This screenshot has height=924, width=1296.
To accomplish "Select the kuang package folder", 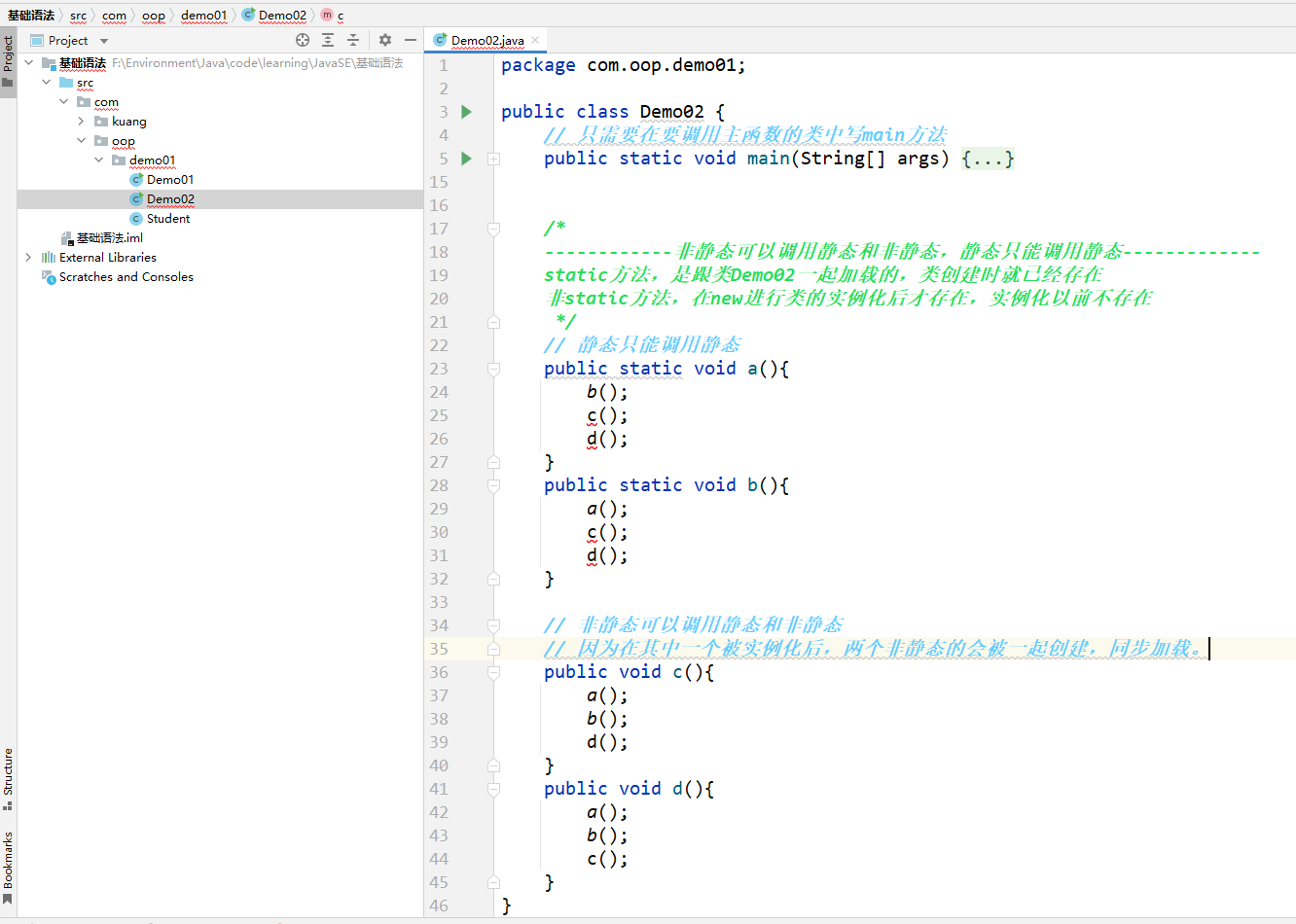I will click(x=121, y=122).
